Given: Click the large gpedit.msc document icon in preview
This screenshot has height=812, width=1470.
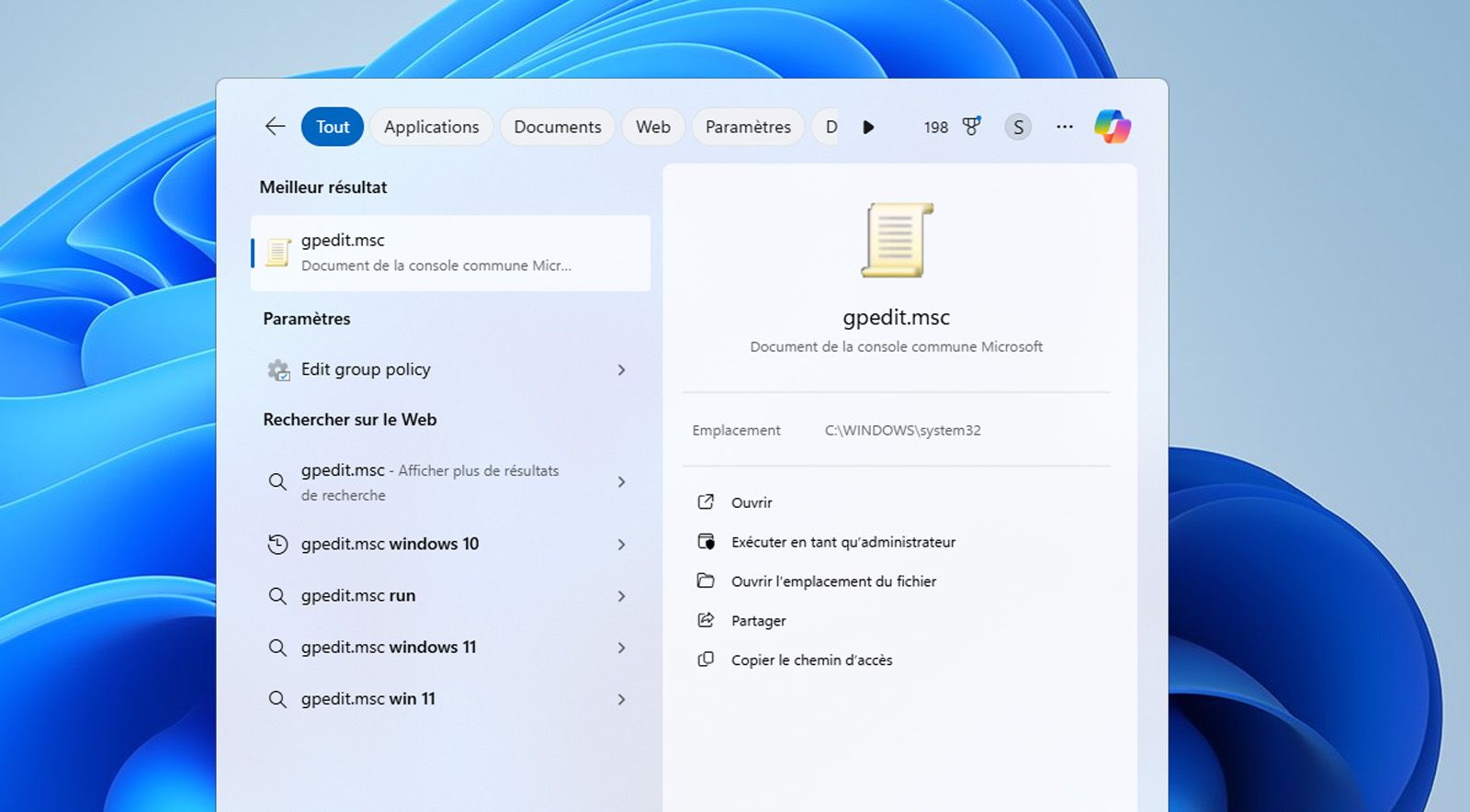Looking at the screenshot, I should coord(897,240).
